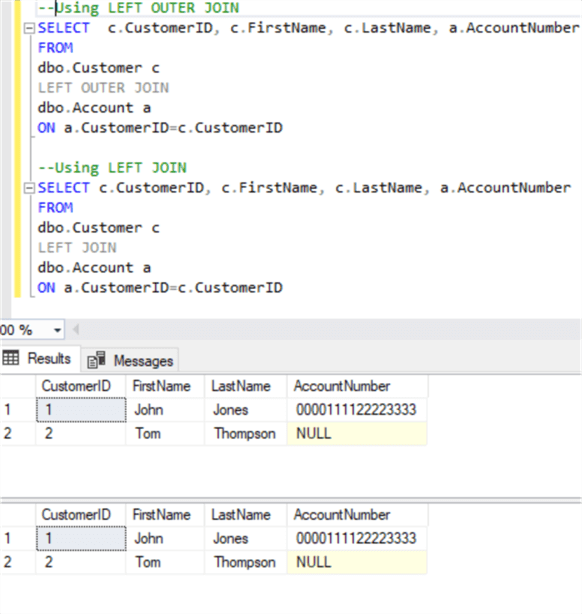Click LastName header in second result grid

click(x=246, y=515)
